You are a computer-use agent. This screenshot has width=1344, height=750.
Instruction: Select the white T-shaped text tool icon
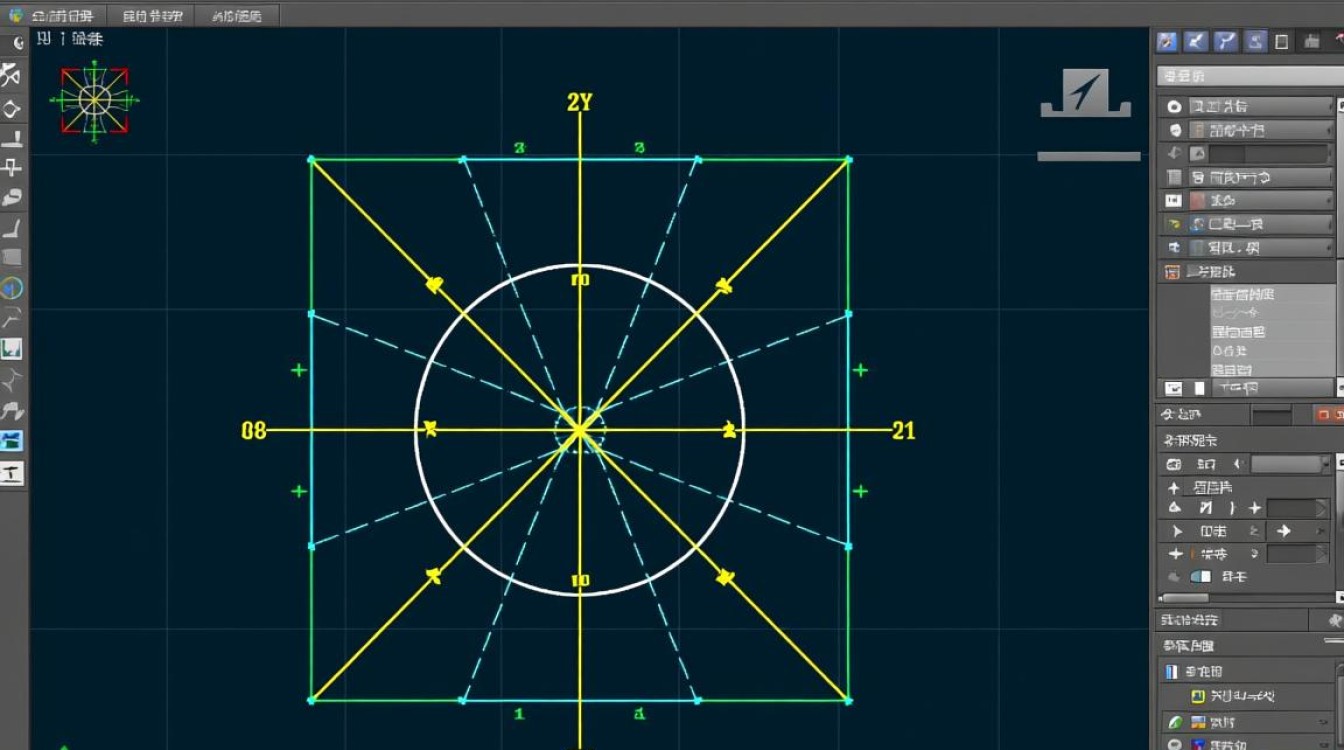click(12, 473)
